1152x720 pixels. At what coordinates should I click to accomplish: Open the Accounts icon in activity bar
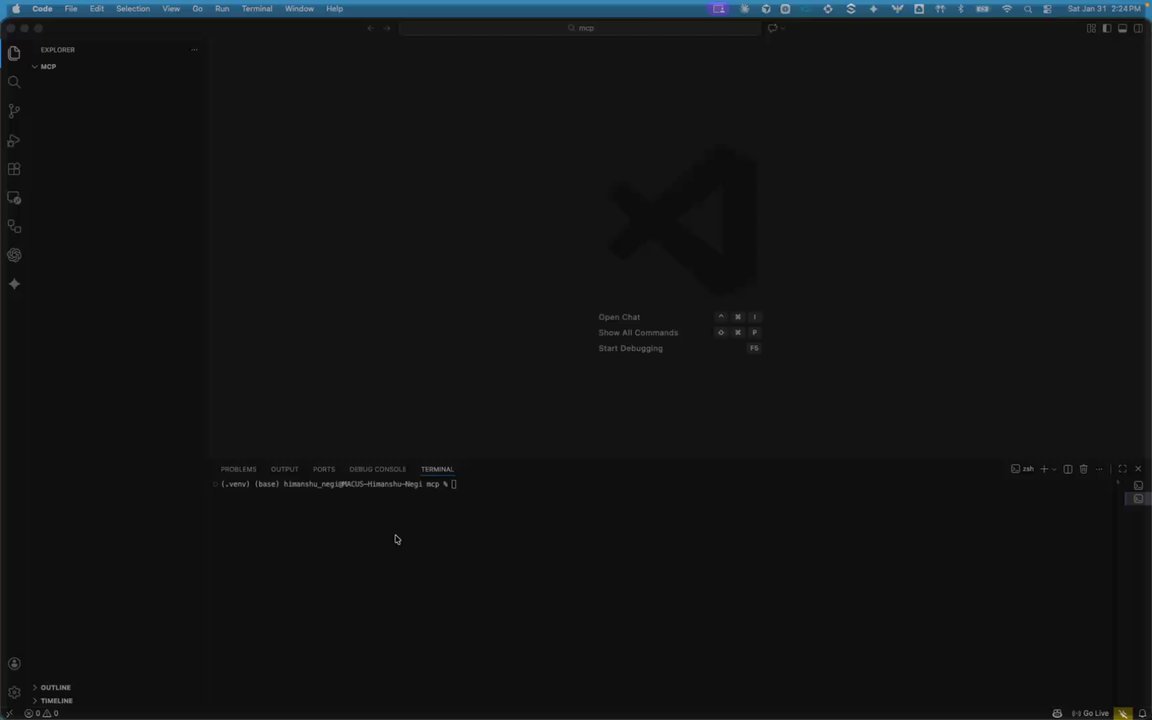coord(14,663)
